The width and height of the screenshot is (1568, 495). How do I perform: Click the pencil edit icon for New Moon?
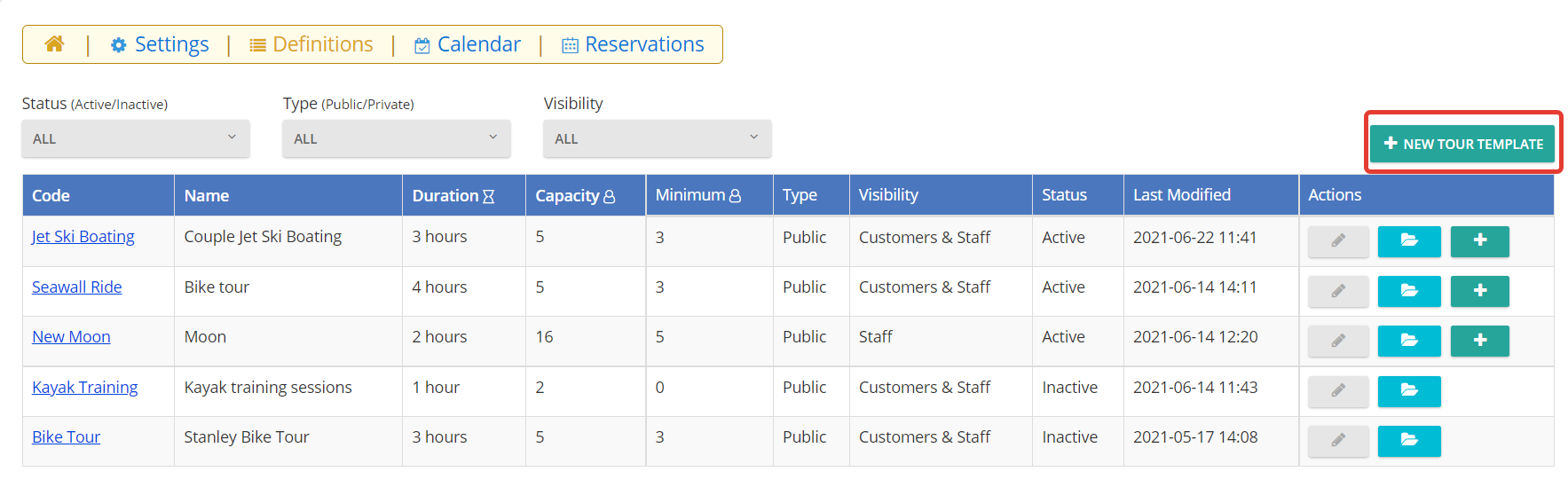1338,341
